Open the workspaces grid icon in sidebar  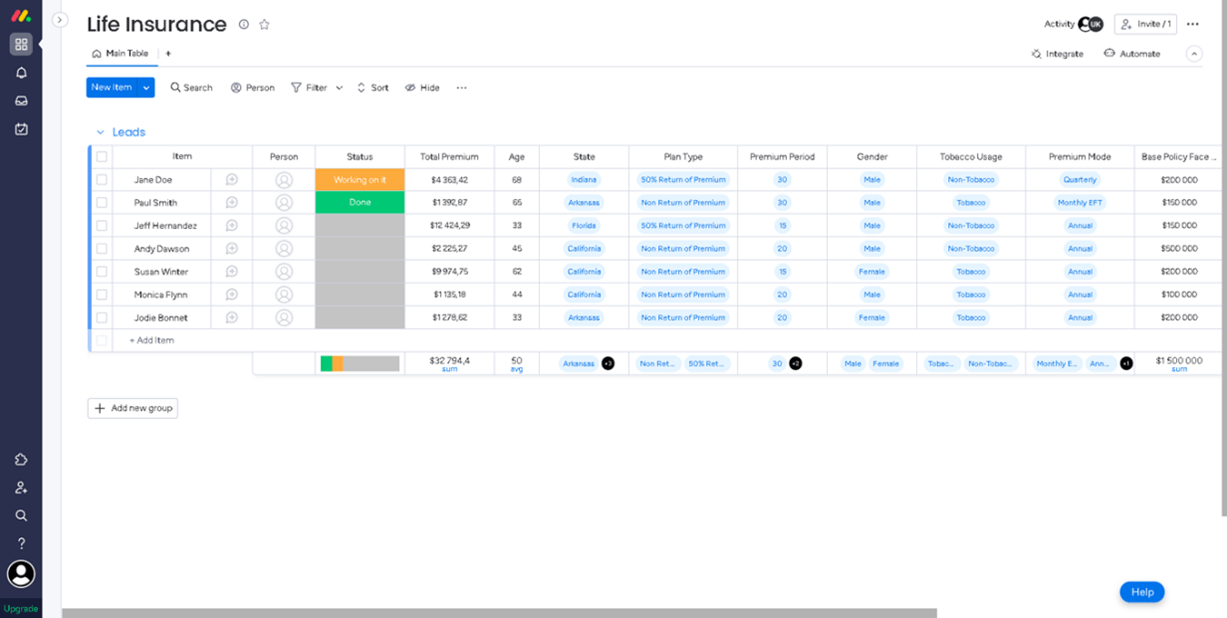[21, 44]
